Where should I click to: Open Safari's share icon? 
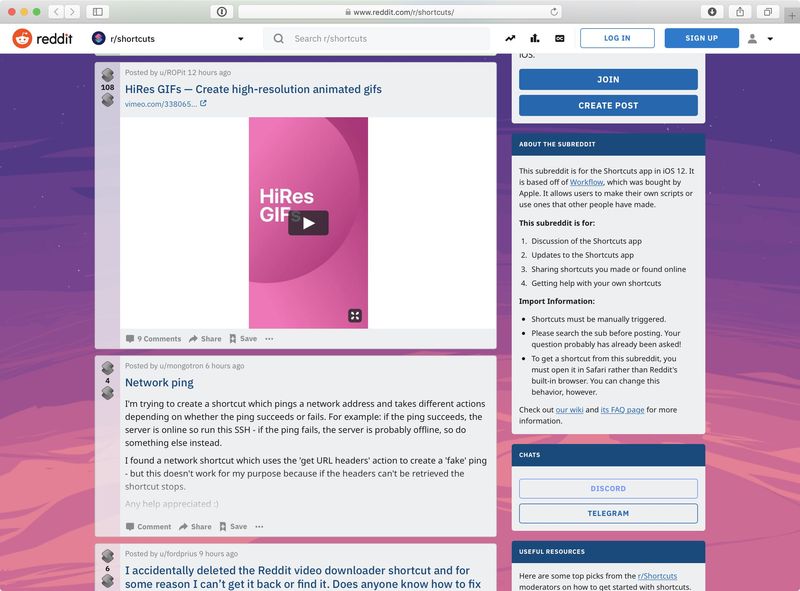740,12
